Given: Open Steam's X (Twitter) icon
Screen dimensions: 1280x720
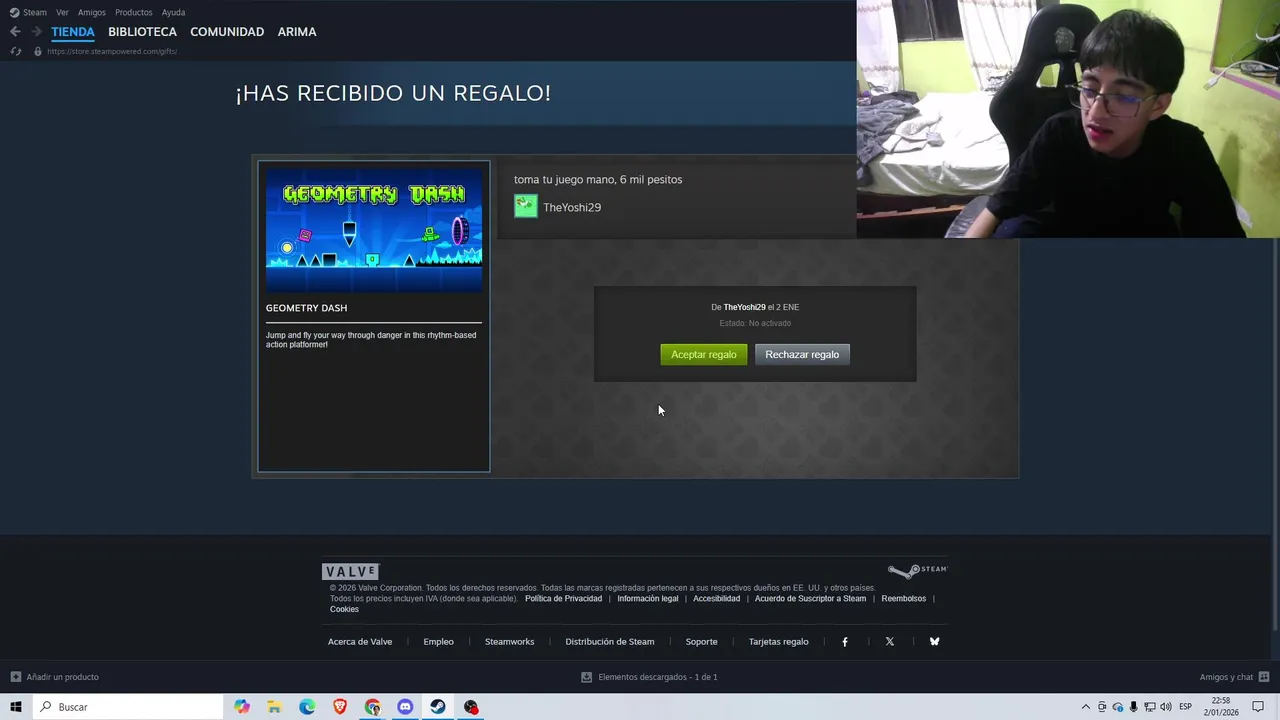Looking at the screenshot, I should (x=889, y=642).
